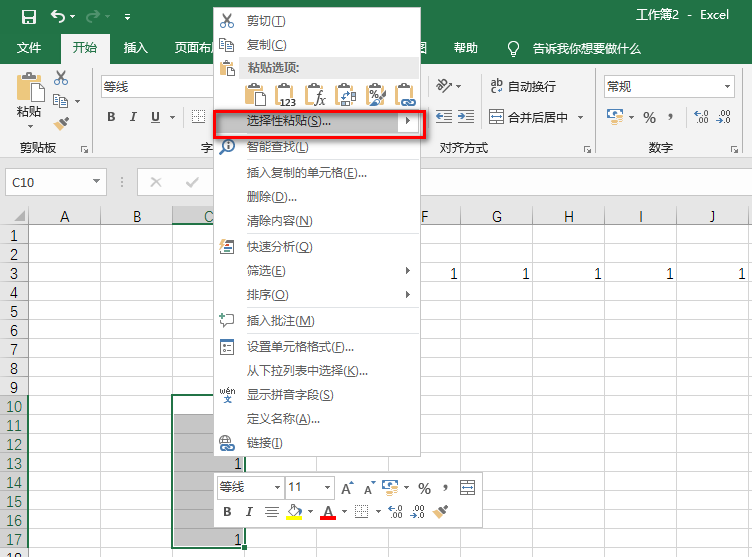
Task: Apply percent style in ribbon
Action: (x=649, y=118)
